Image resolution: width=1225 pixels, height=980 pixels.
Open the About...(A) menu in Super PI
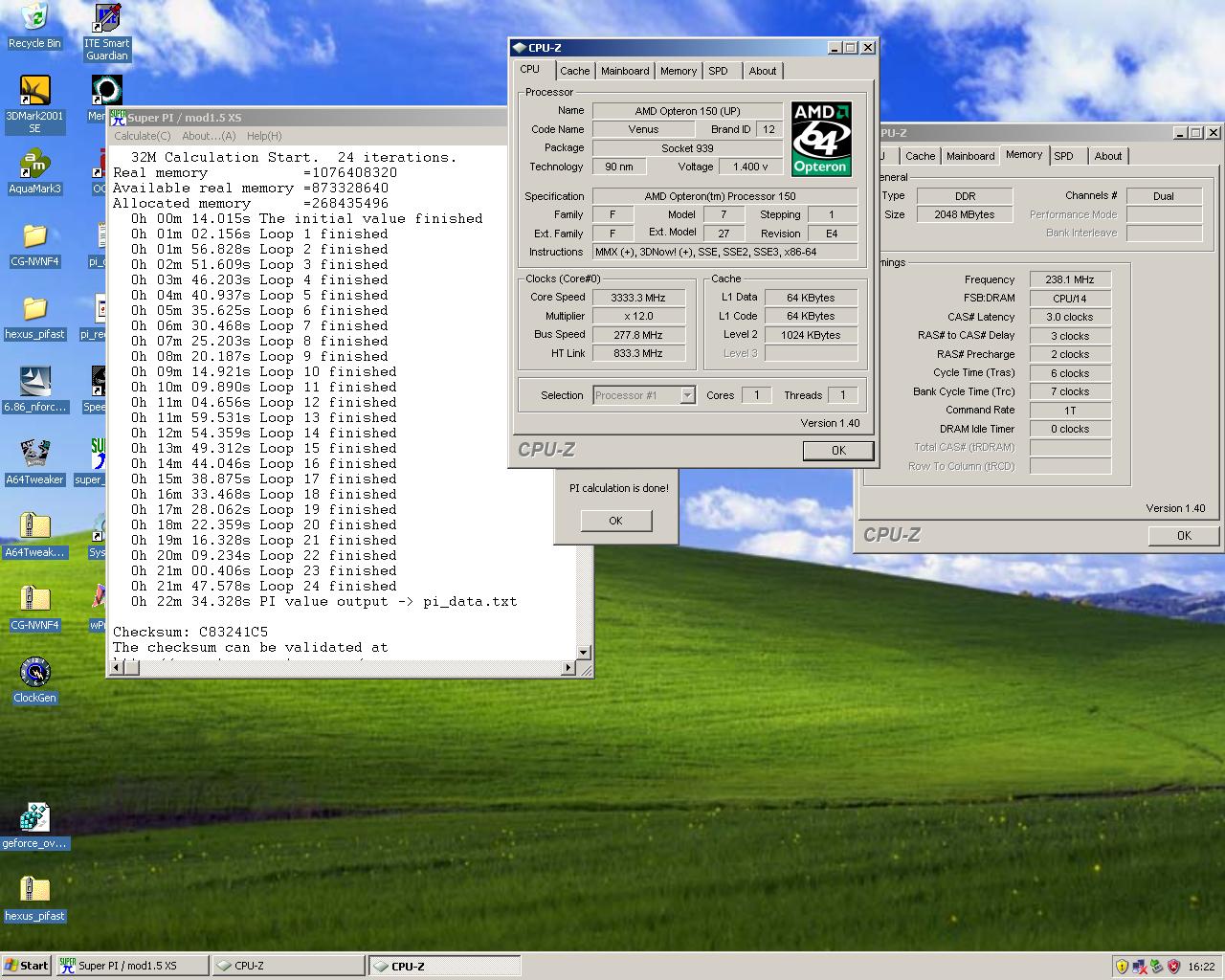point(209,136)
